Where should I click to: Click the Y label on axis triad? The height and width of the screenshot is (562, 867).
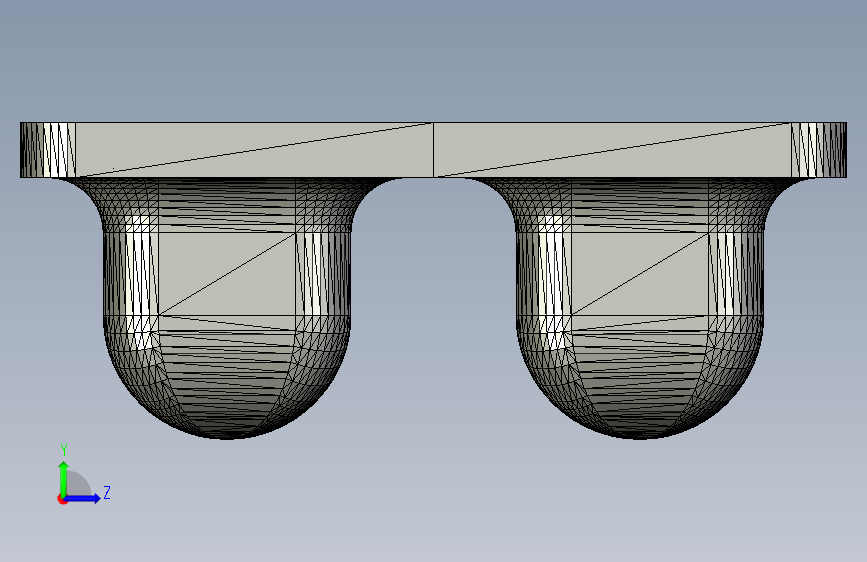point(64,450)
